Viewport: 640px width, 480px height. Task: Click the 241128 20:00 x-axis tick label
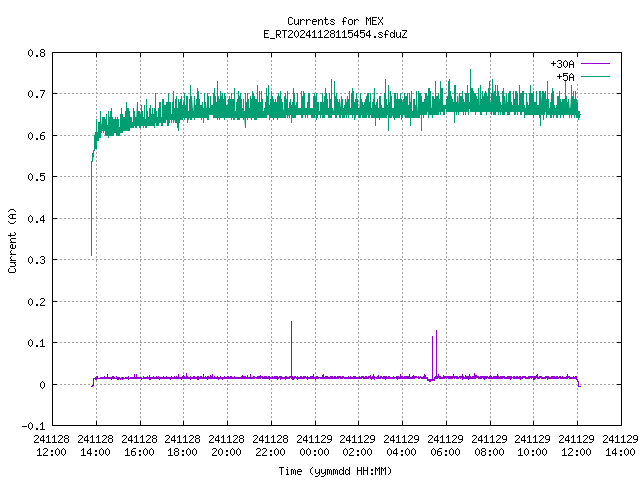227,445
